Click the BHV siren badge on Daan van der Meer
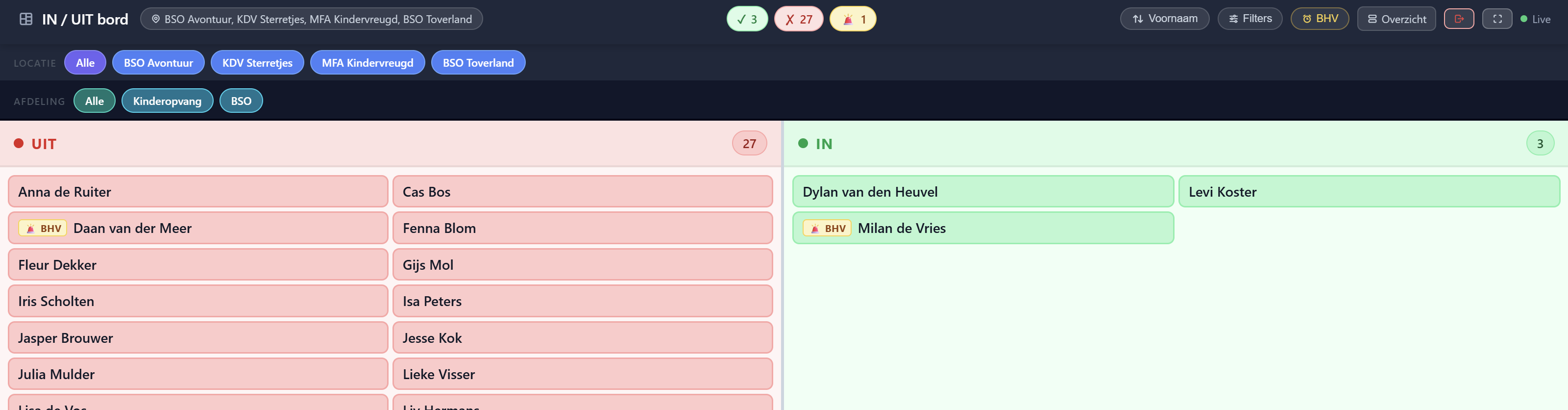The width and height of the screenshot is (1568, 410). [43, 229]
